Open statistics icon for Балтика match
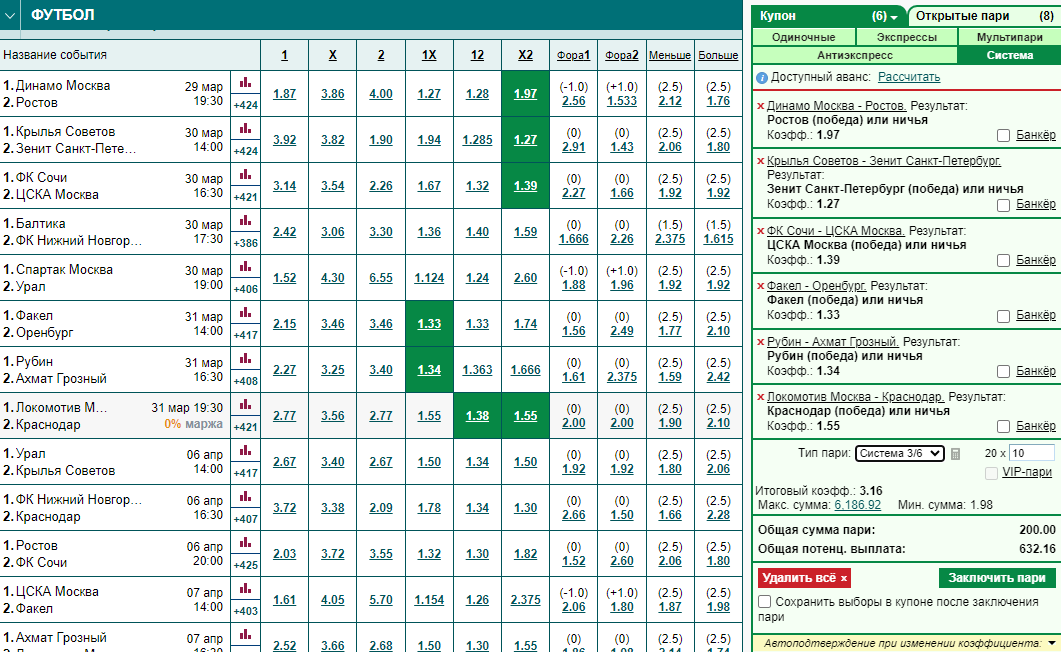 coord(245,221)
